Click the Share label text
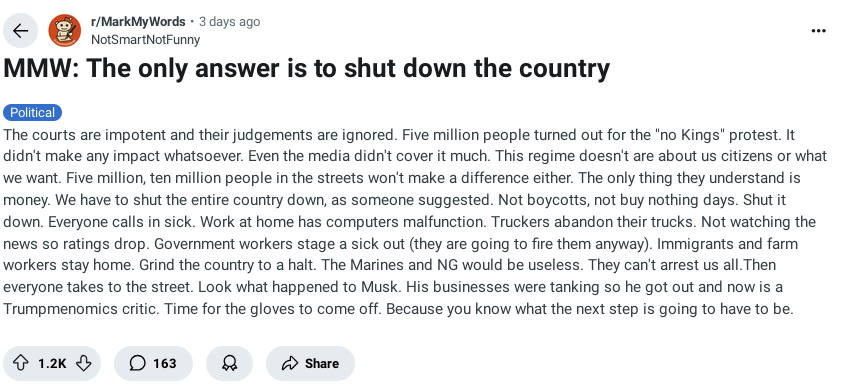This screenshot has height=386, width=842. coord(322,363)
